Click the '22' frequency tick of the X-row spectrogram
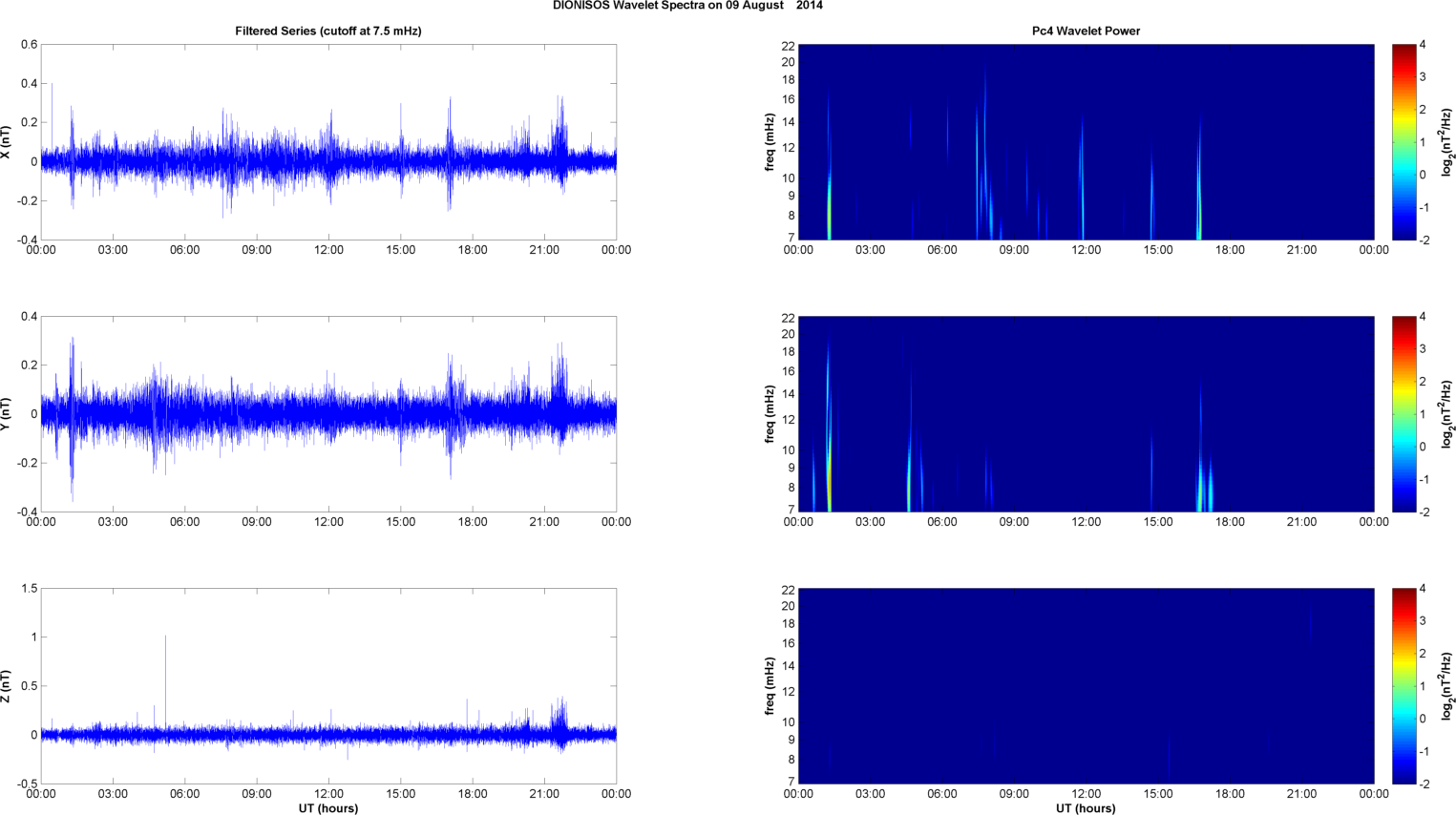The width and height of the screenshot is (1456, 815). coord(789,46)
